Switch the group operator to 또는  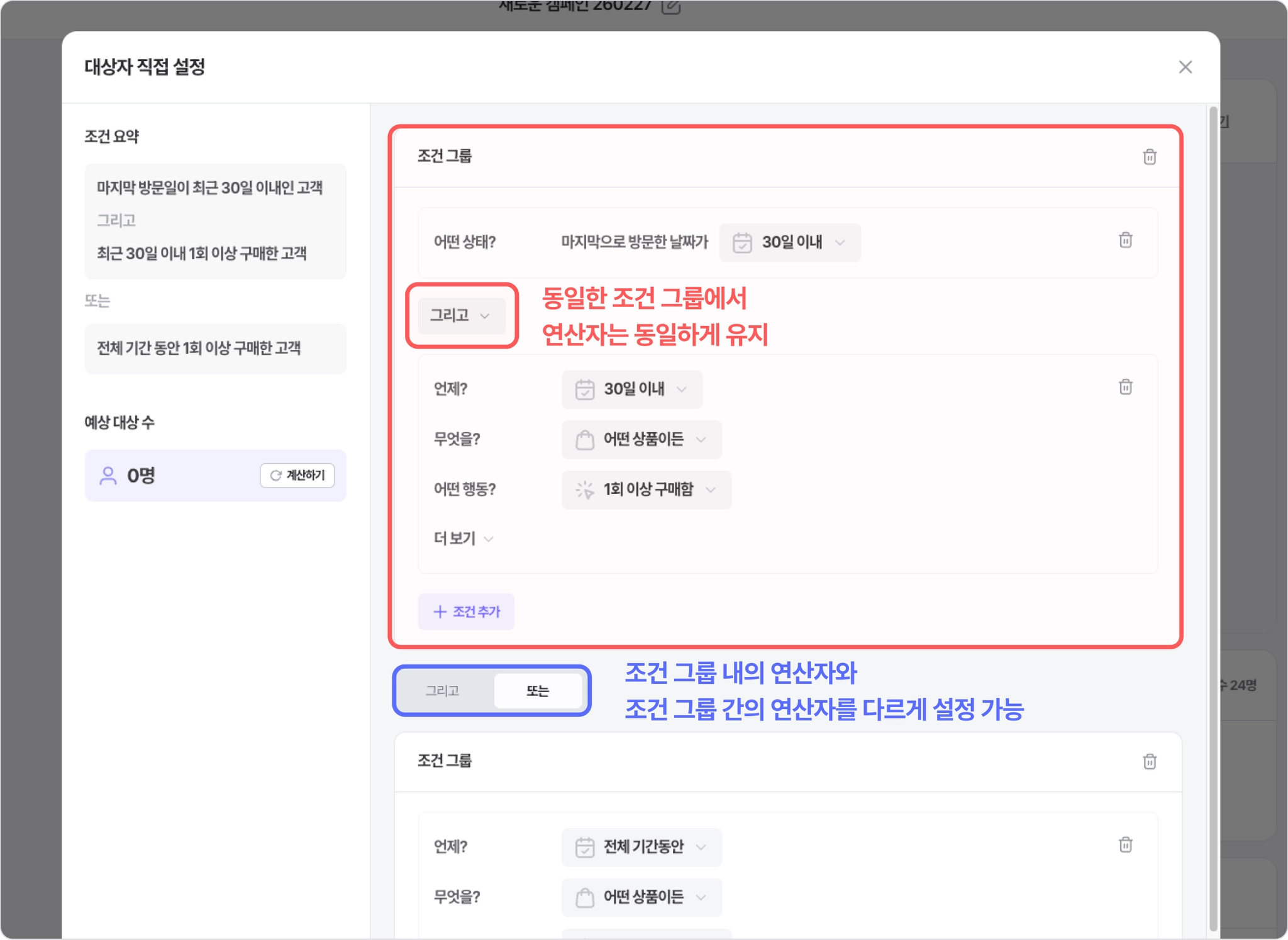(x=538, y=691)
